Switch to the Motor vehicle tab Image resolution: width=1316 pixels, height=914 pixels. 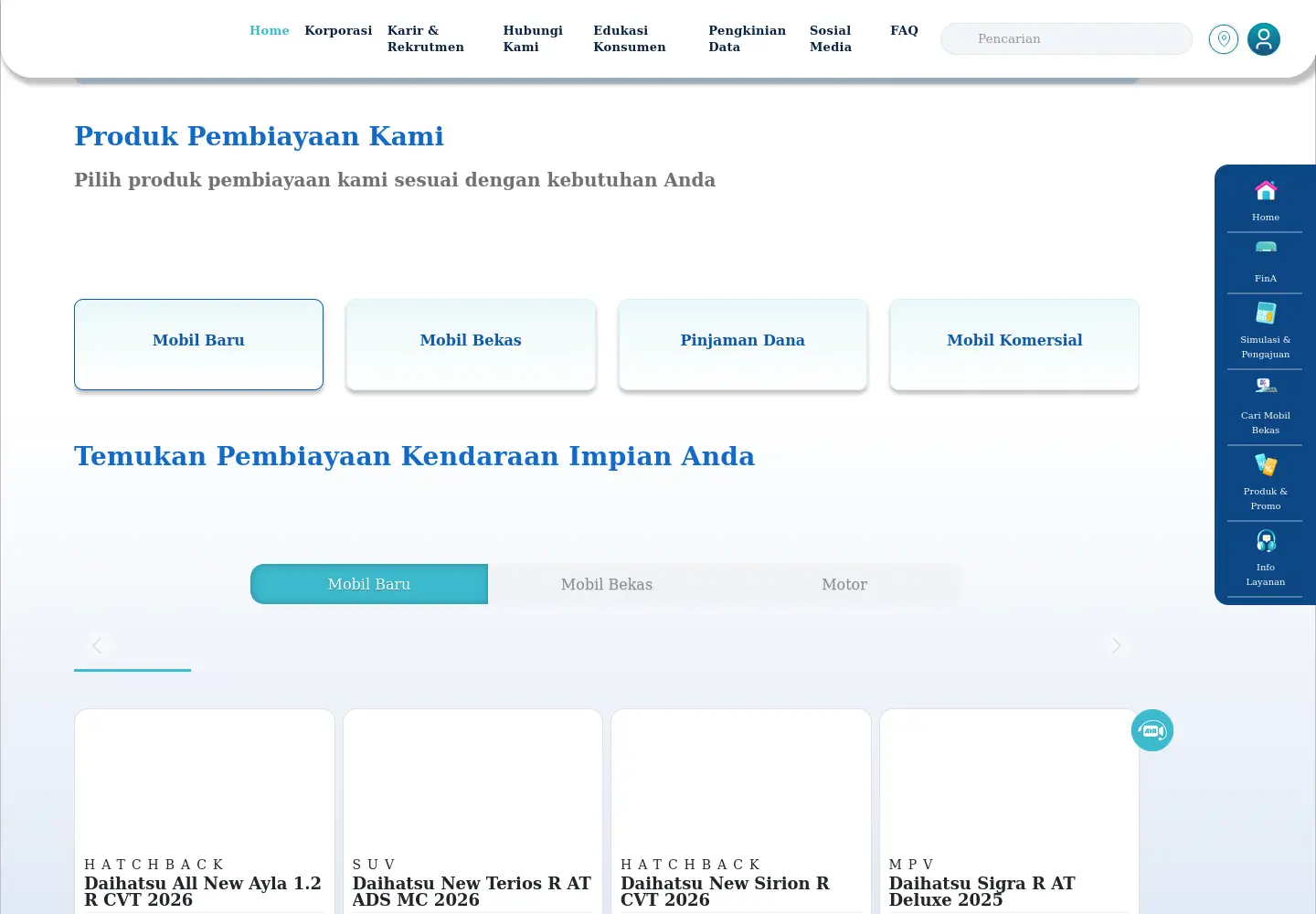[844, 584]
